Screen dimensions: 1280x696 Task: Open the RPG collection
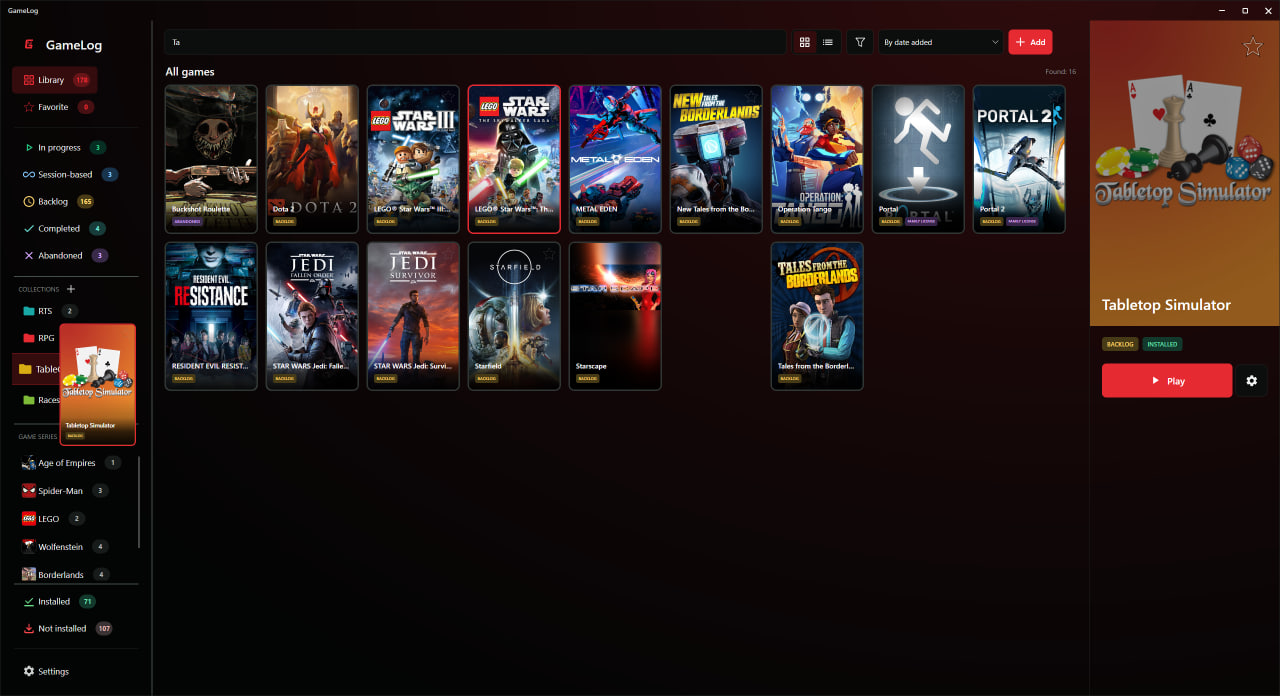pyautogui.click(x=40, y=338)
